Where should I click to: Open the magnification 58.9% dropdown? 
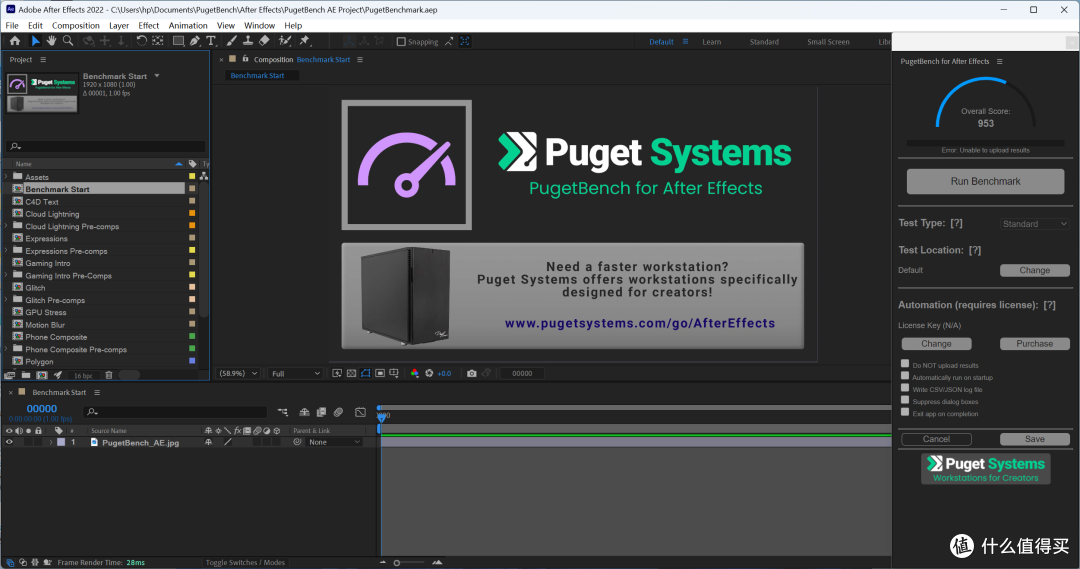point(238,373)
